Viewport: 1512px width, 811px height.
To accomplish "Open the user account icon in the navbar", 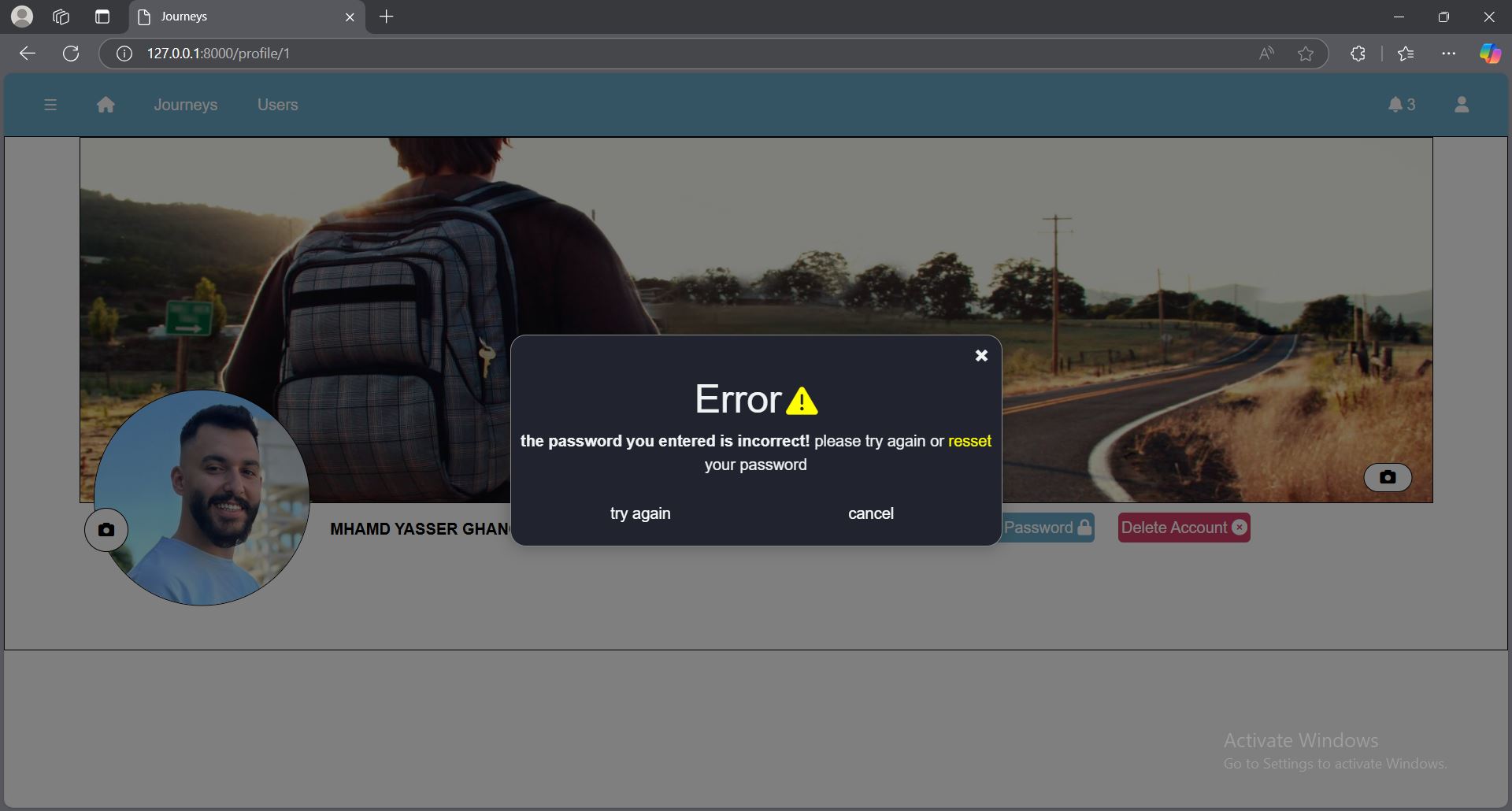I will click(1462, 105).
